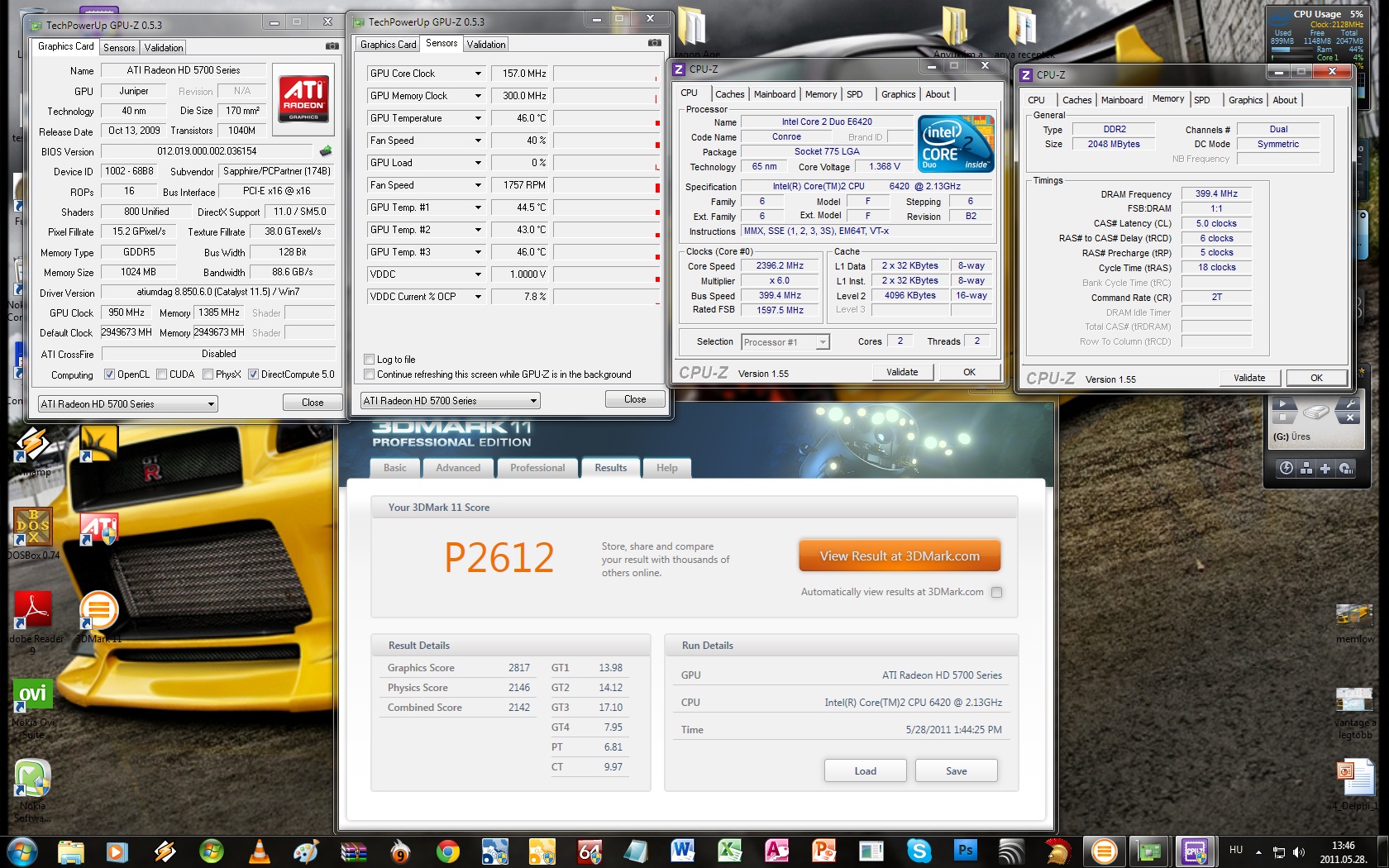
Task: Click Close in the GPU-Z Sensors window
Action: (x=635, y=399)
